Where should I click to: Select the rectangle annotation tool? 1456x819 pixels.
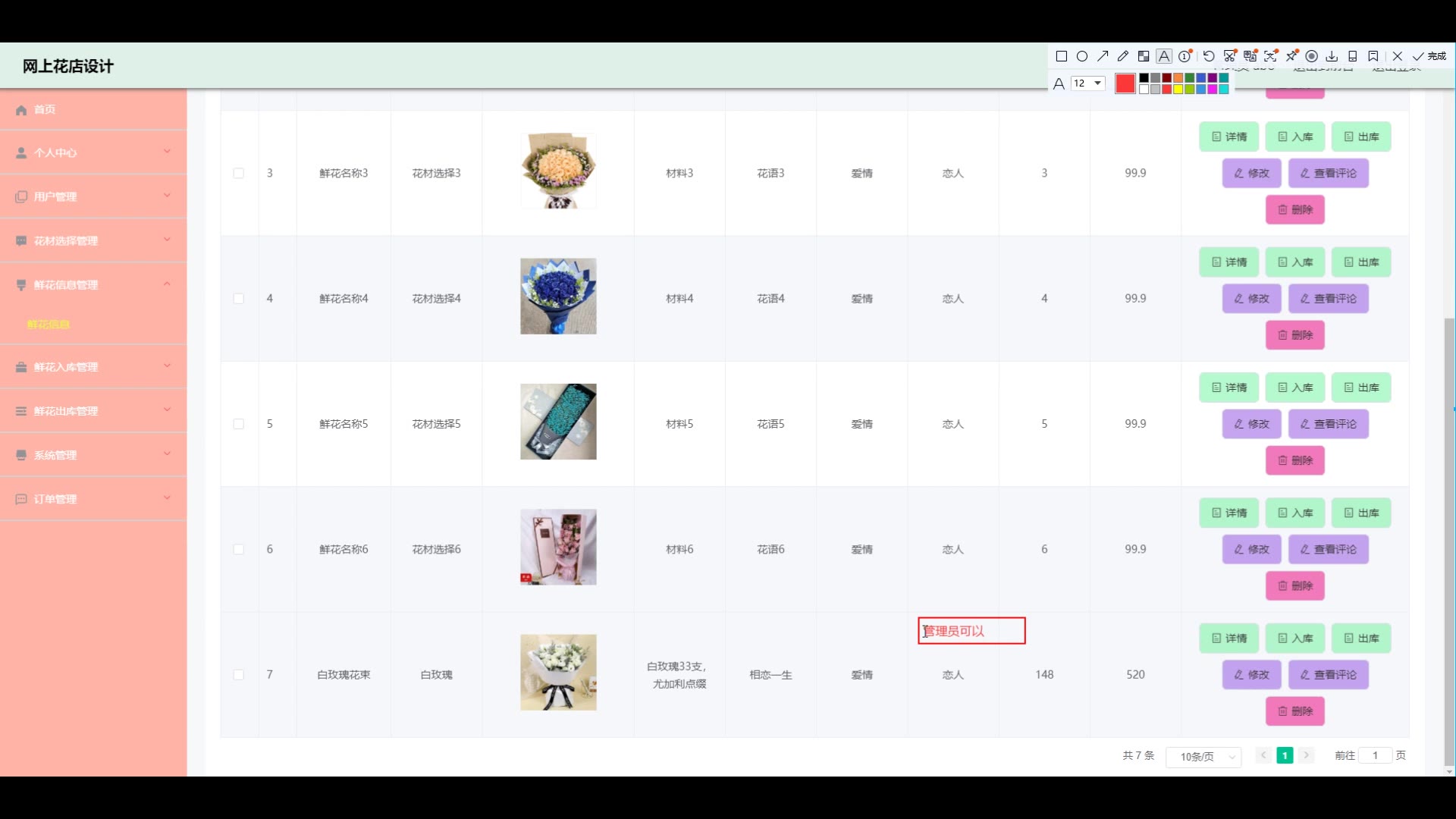(1062, 56)
